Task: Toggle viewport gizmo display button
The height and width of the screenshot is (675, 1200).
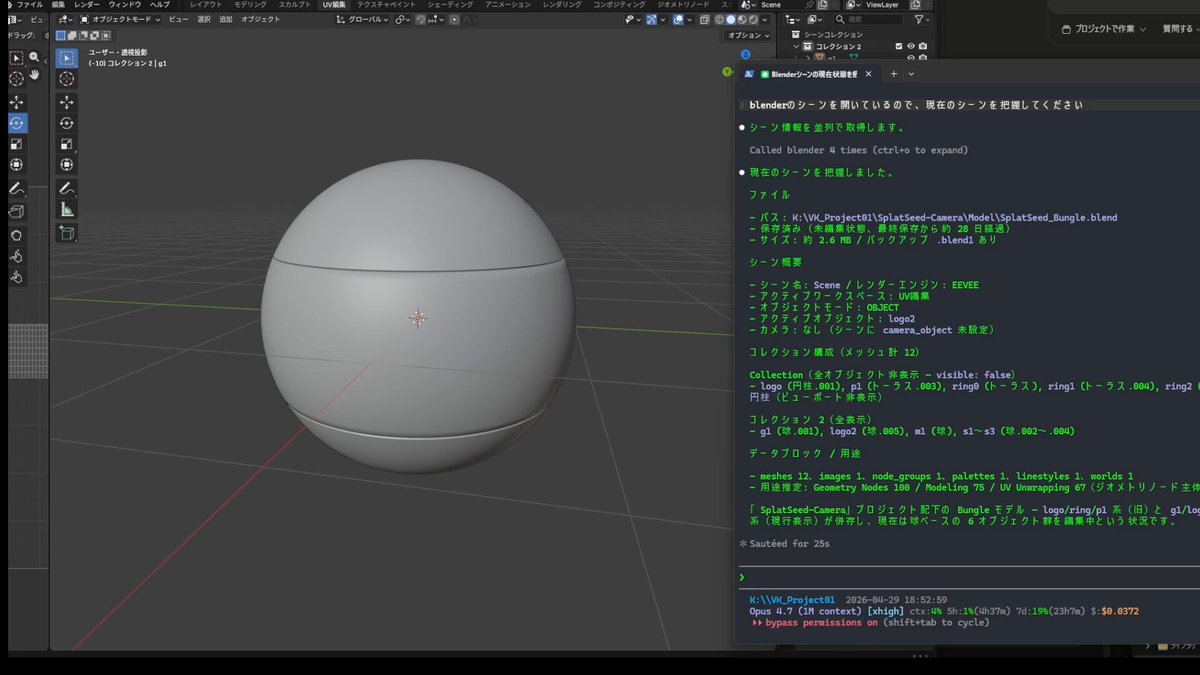Action: pos(653,19)
